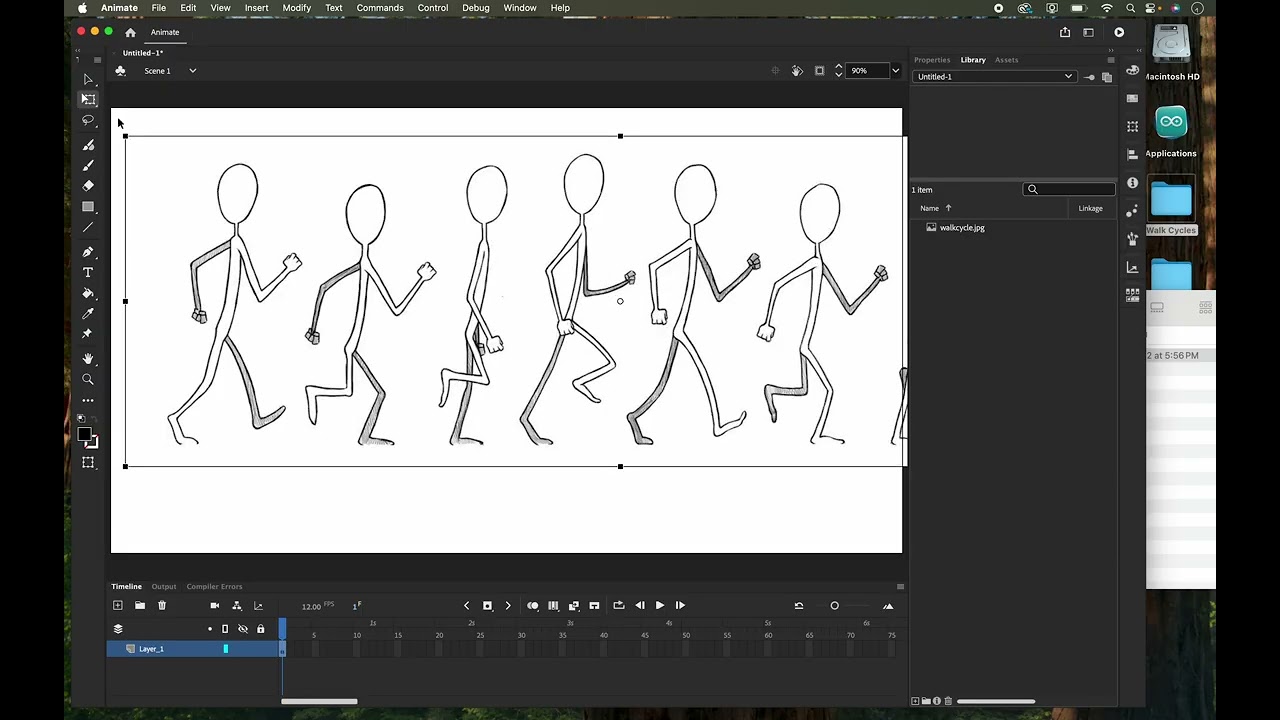
Task: Open the timeline panel options menu
Action: 900,587
